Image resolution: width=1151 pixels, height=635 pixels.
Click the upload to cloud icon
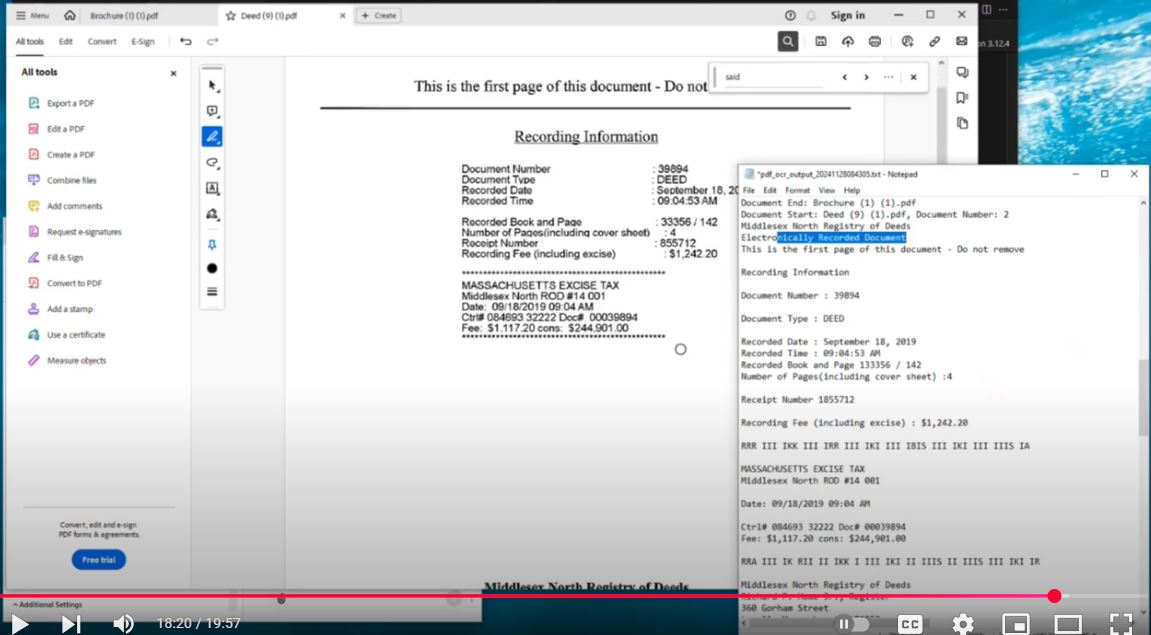(848, 42)
